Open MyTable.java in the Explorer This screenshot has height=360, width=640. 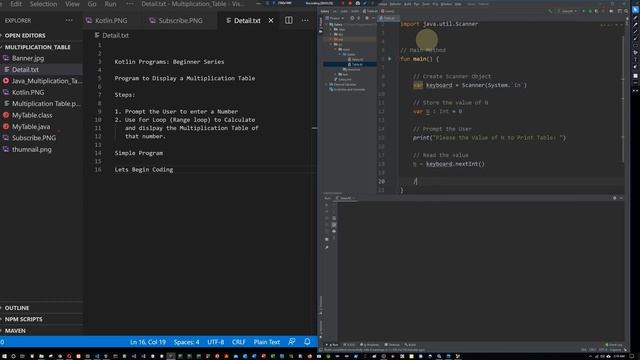coord(31,127)
